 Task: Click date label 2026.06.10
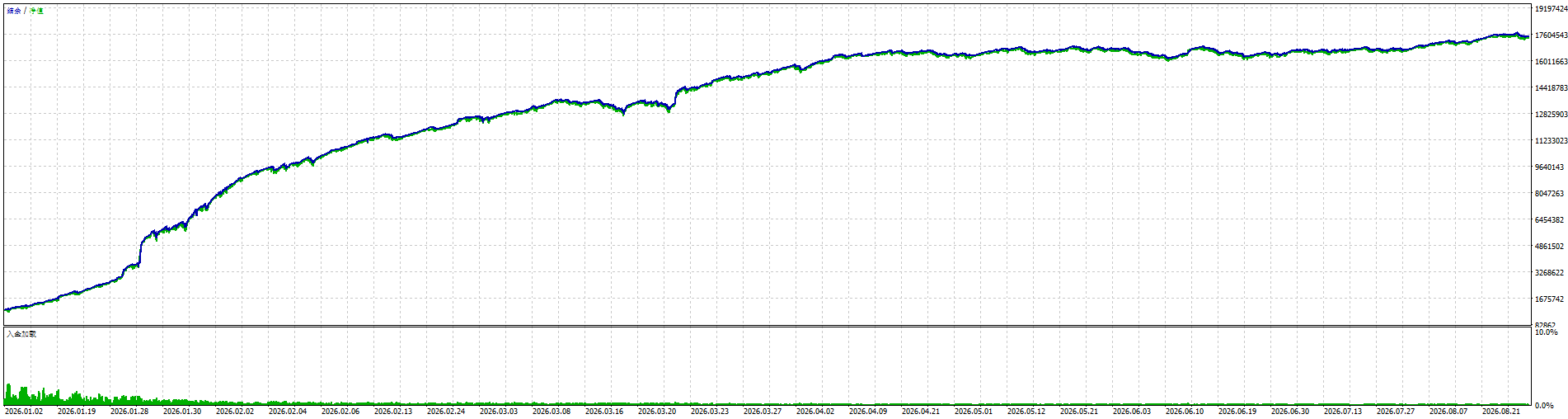click(1185, 412)
